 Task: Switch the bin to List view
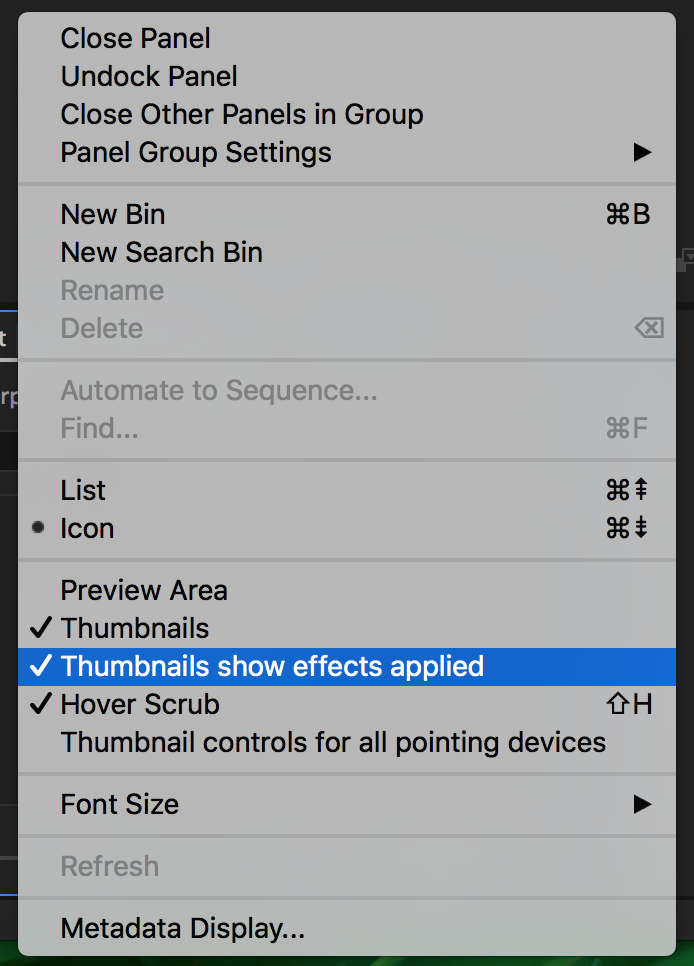82,490
